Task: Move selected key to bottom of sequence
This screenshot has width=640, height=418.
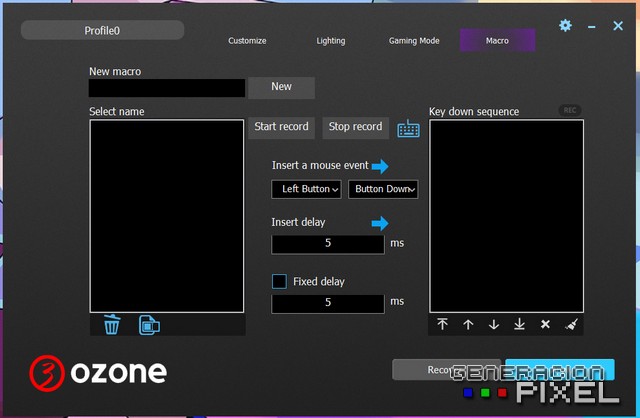Action: click(519, 324)
